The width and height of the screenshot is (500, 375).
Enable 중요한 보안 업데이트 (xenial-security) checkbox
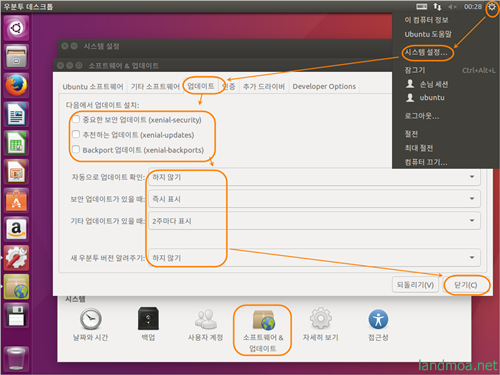76,119
